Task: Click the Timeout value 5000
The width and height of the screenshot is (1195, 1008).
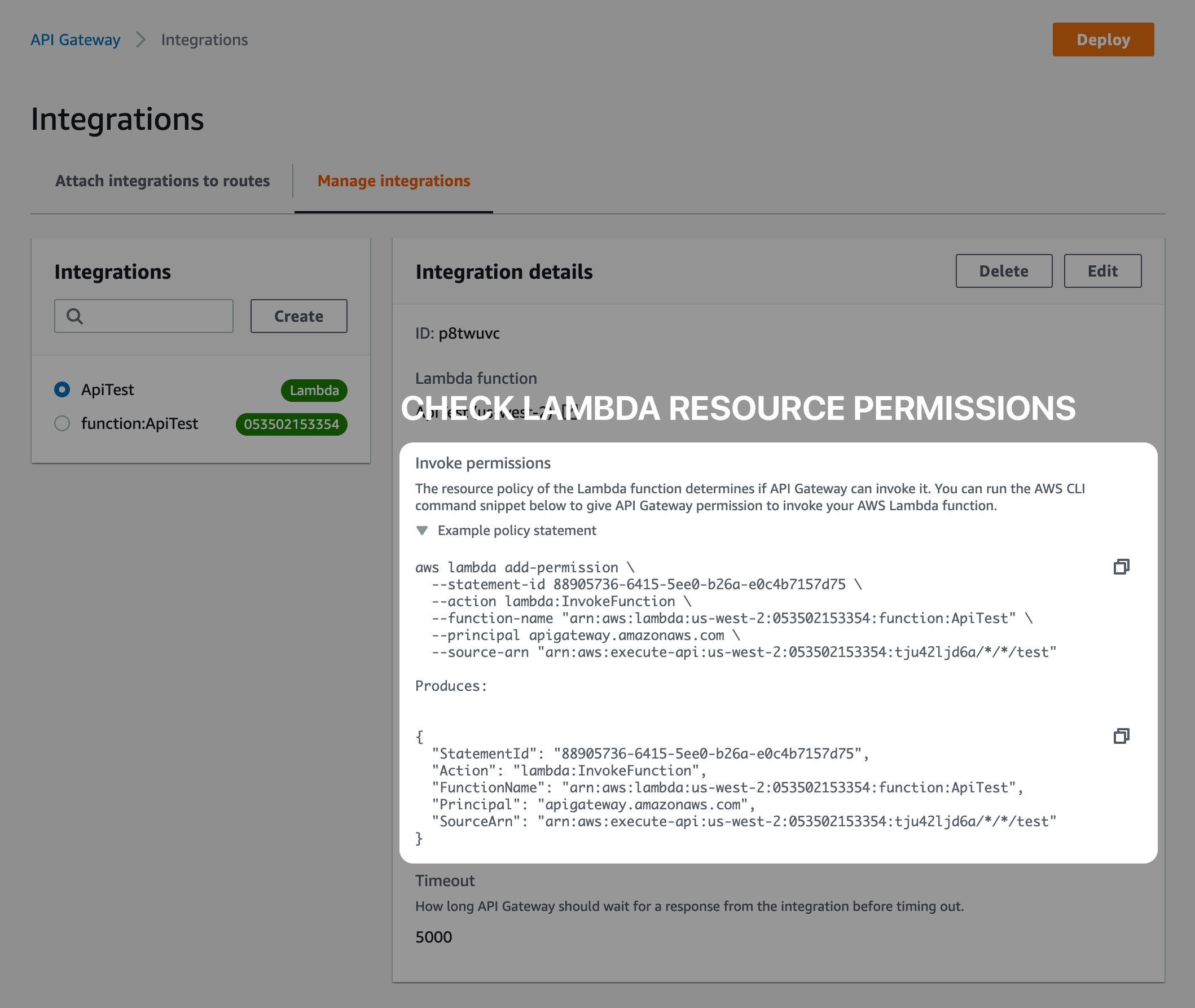Action: coord(433,936)
